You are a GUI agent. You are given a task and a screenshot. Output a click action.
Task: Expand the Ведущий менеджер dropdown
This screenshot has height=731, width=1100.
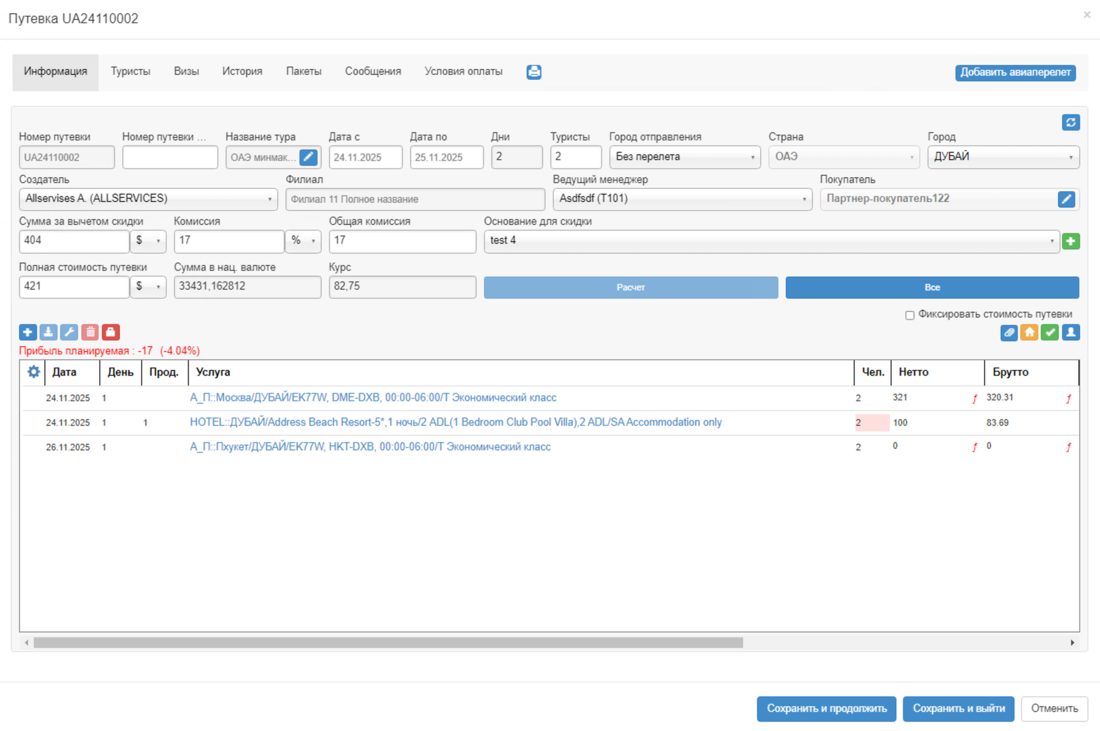[682, 199]
